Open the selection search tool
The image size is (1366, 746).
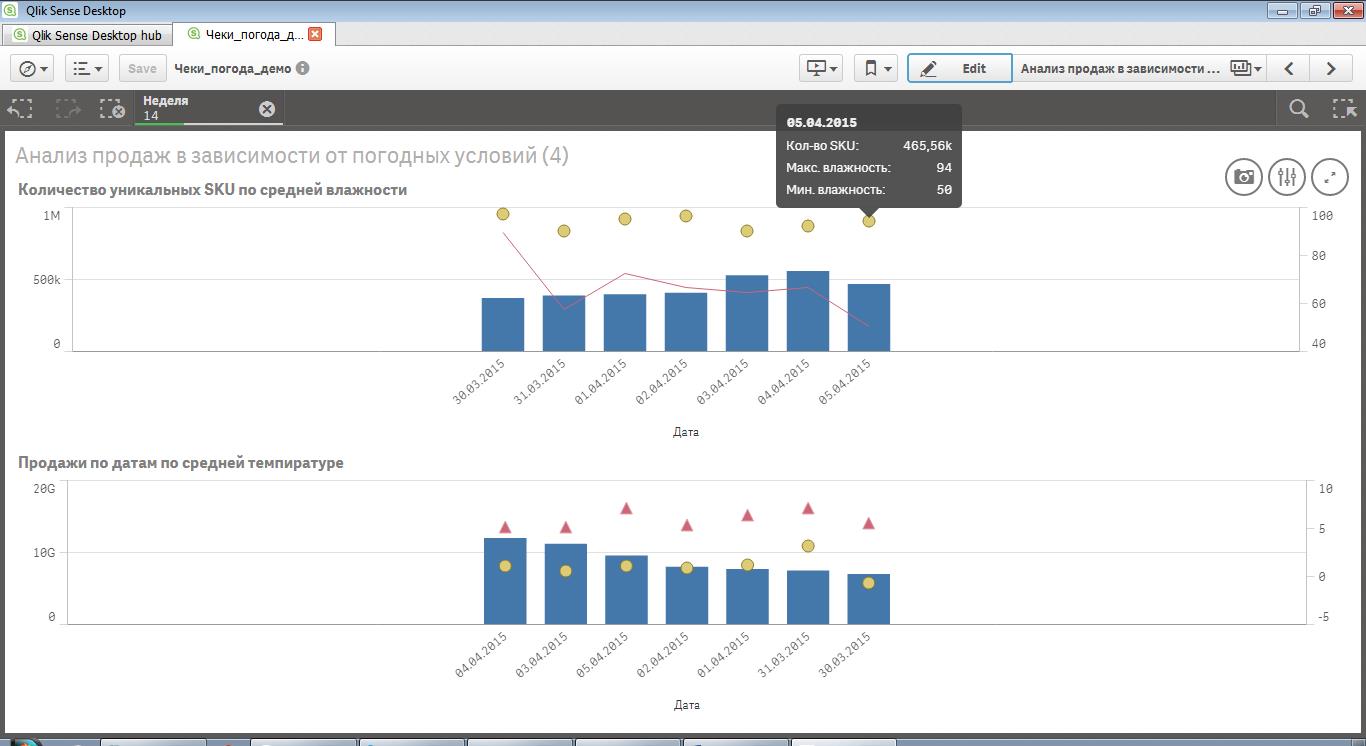1298,109
